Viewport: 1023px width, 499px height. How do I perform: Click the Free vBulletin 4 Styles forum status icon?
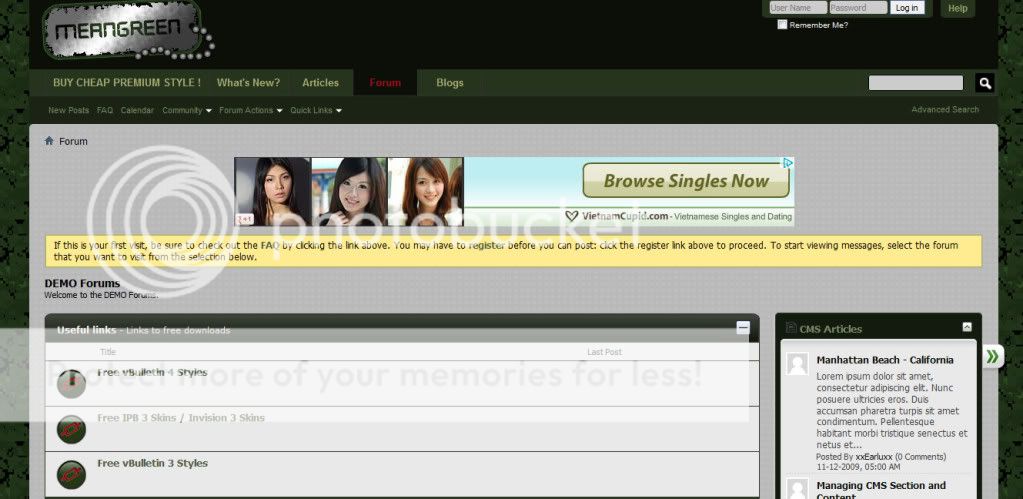(71, 383)
